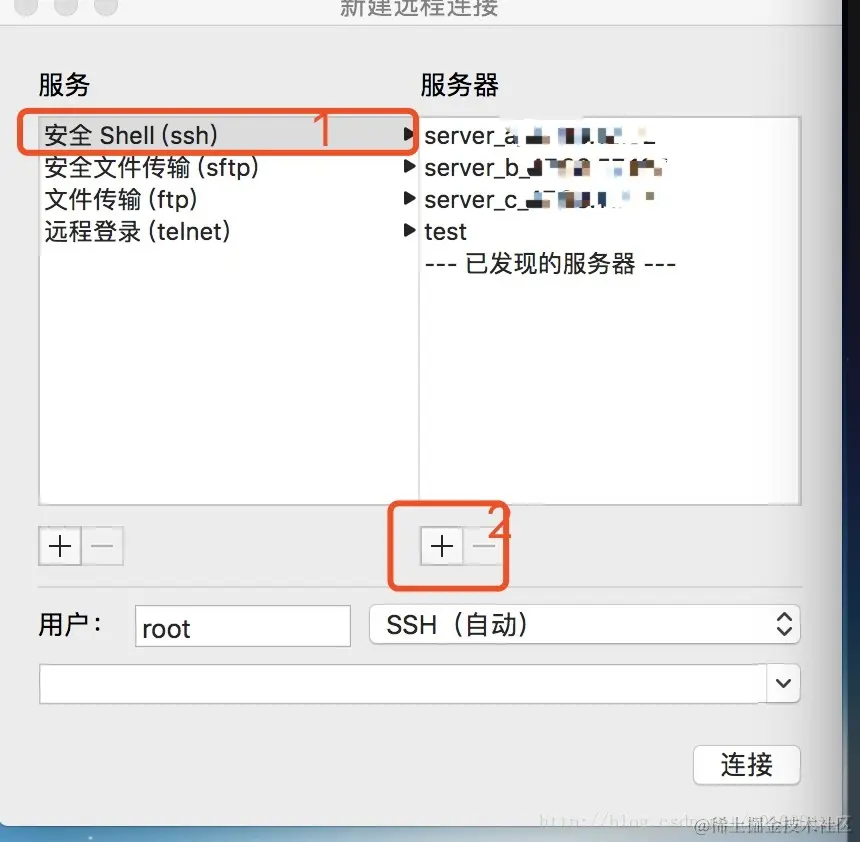Viewport: 860px width, 842px height.
Task: Expand arrow next to ssh service
Action: coord(409,134)
